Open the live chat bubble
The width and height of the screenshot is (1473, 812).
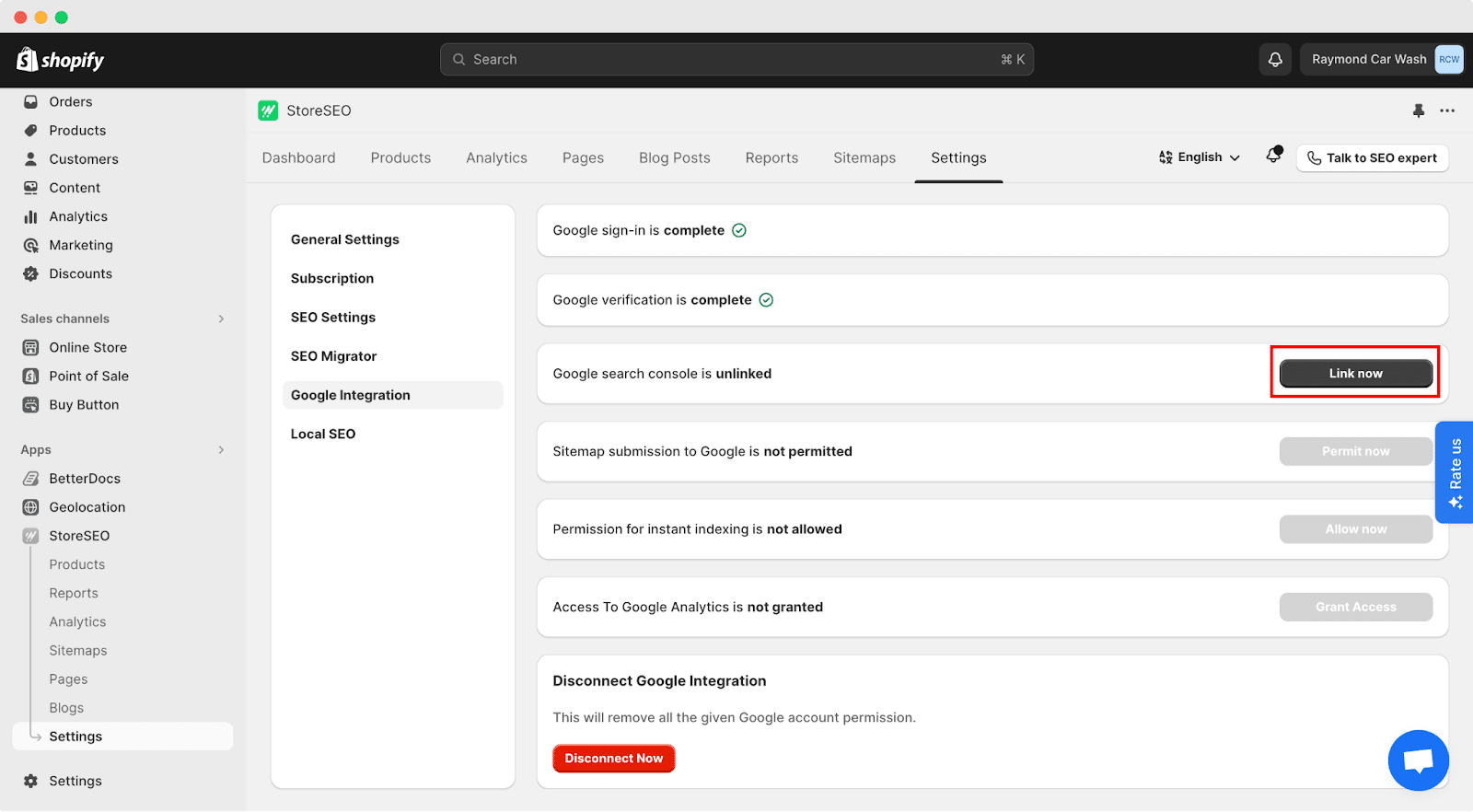pos(1418,760)
